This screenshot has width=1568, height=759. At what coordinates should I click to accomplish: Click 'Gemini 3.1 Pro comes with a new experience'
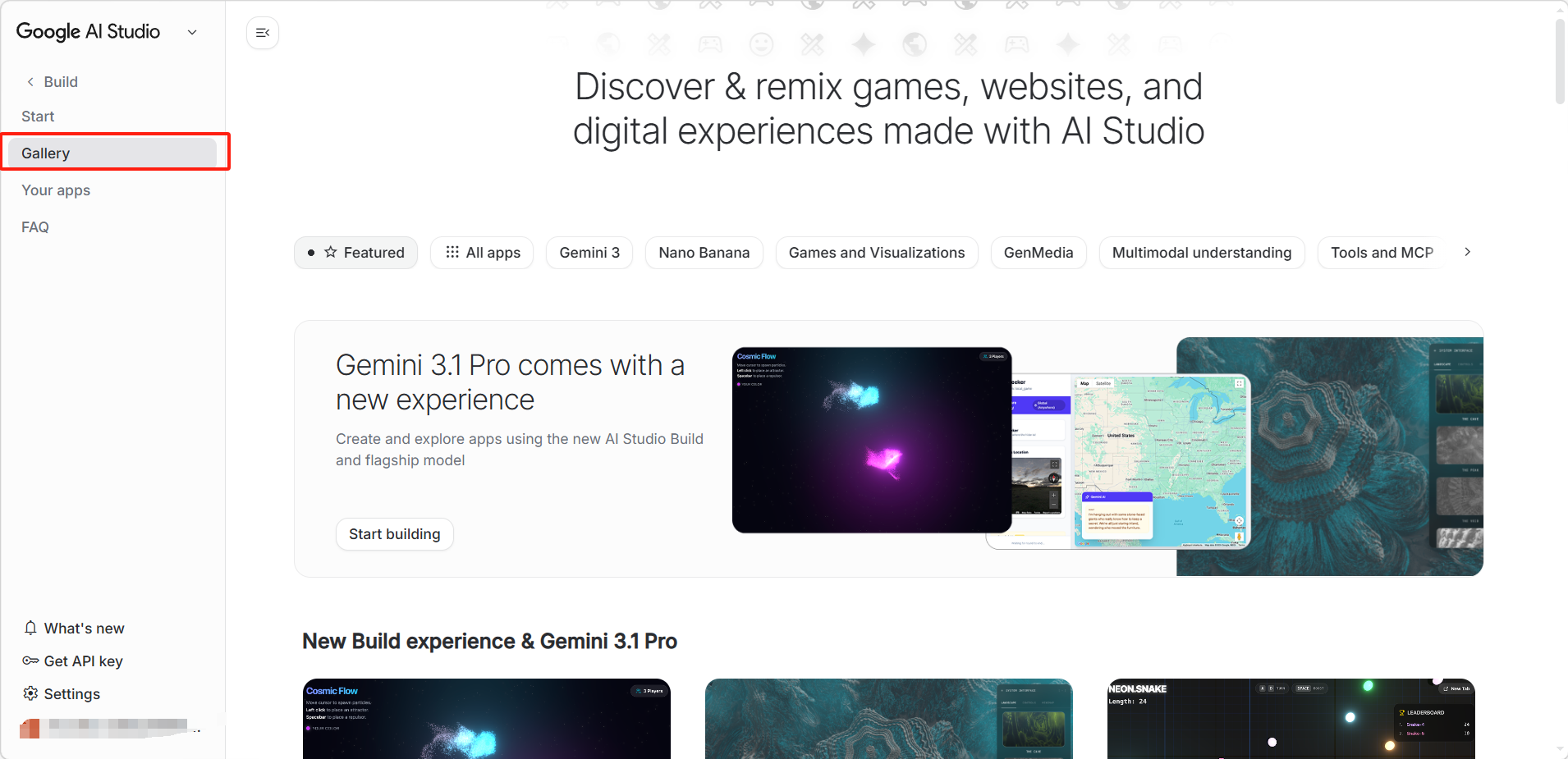[510, 382]
